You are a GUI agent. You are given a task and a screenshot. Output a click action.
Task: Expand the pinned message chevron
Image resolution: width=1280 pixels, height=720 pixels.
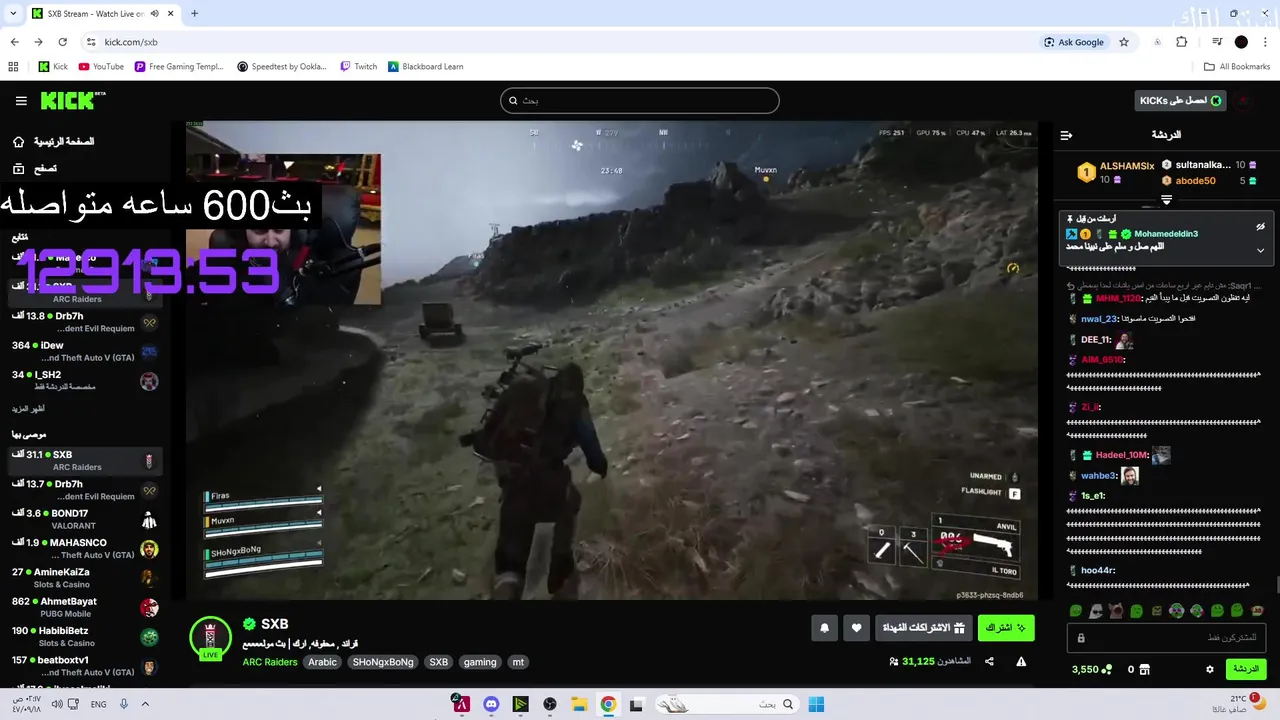pos(1260,250)
